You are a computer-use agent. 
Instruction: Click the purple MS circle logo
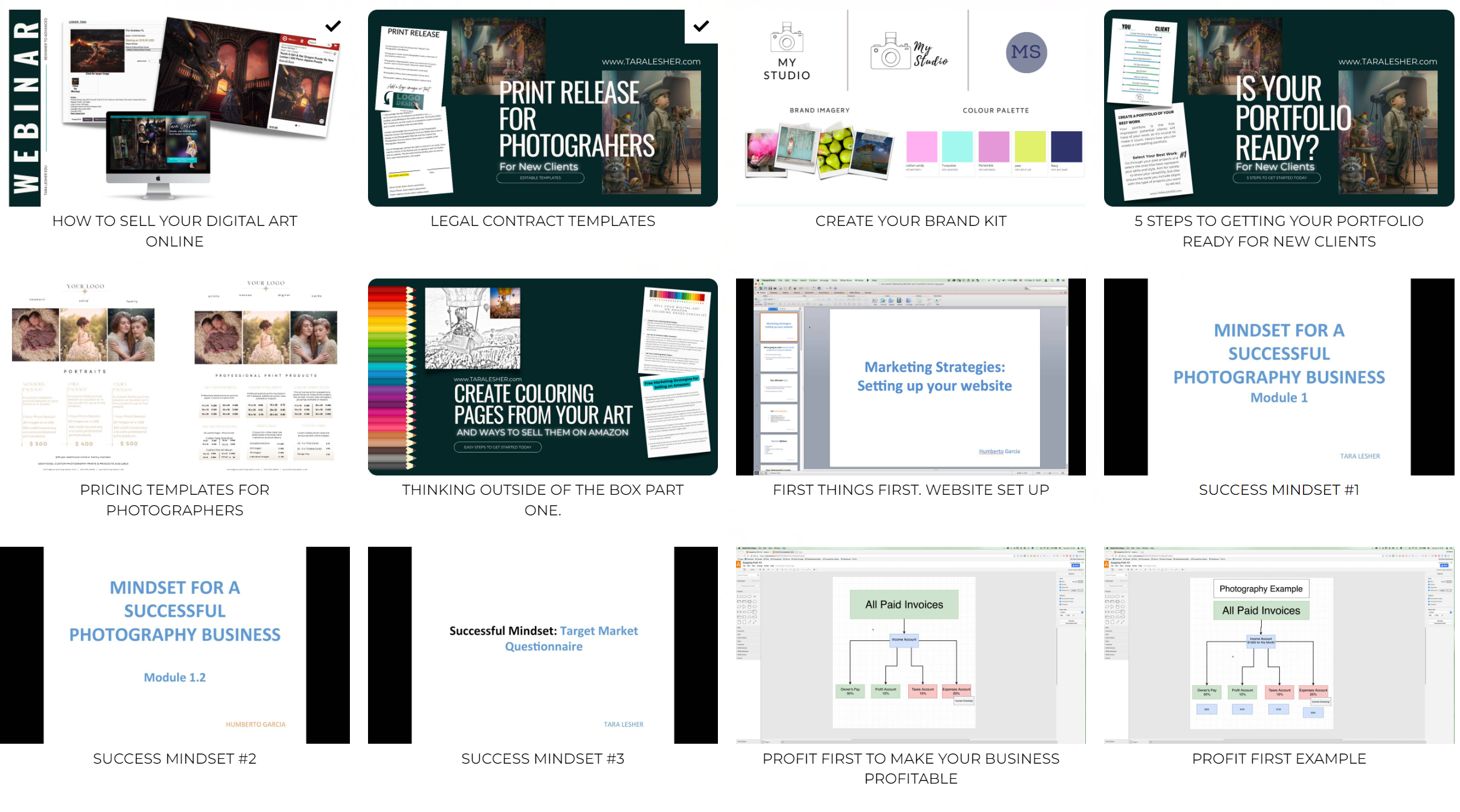click(1026, 53)
